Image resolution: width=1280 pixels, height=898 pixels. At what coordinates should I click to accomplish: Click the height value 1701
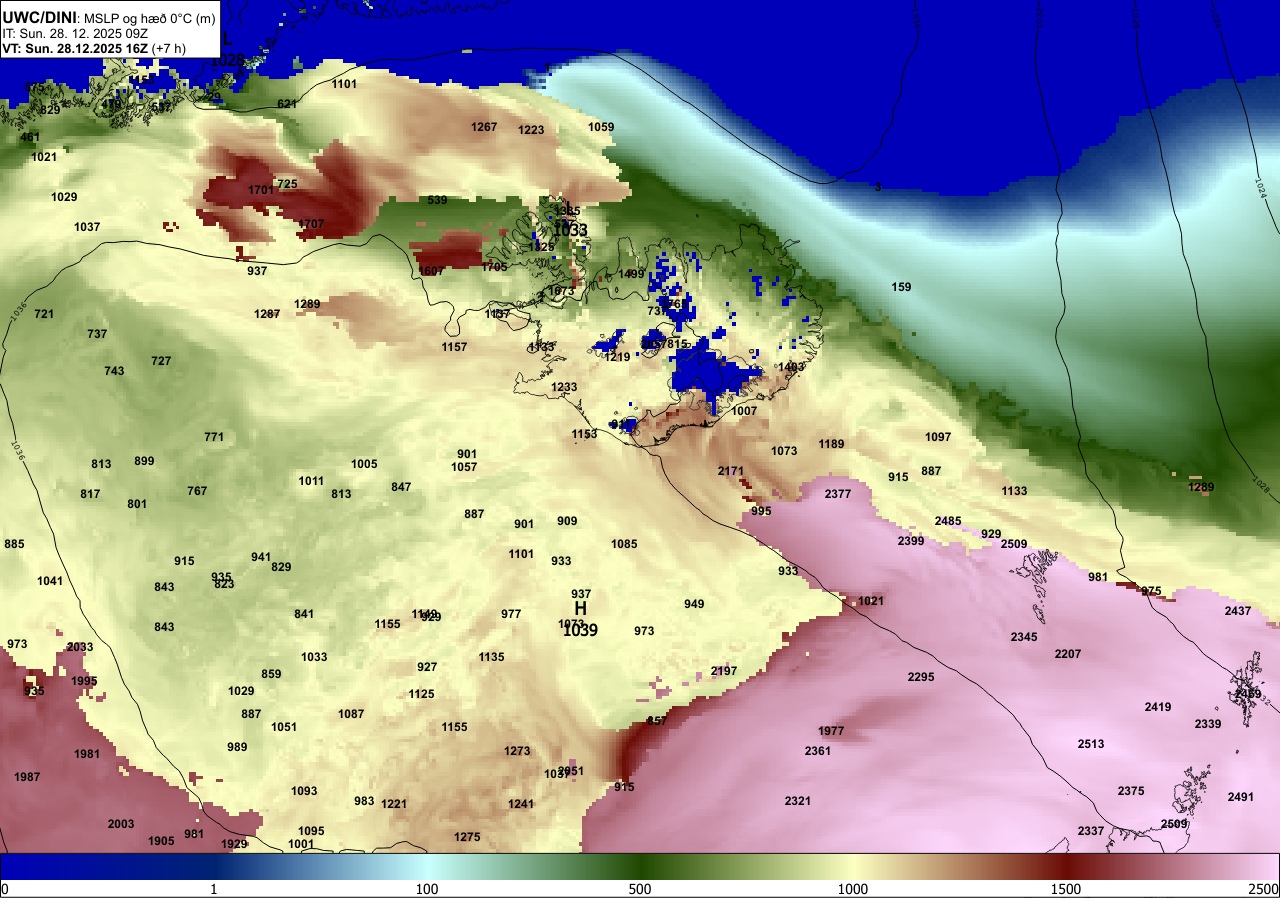(261, 190)
